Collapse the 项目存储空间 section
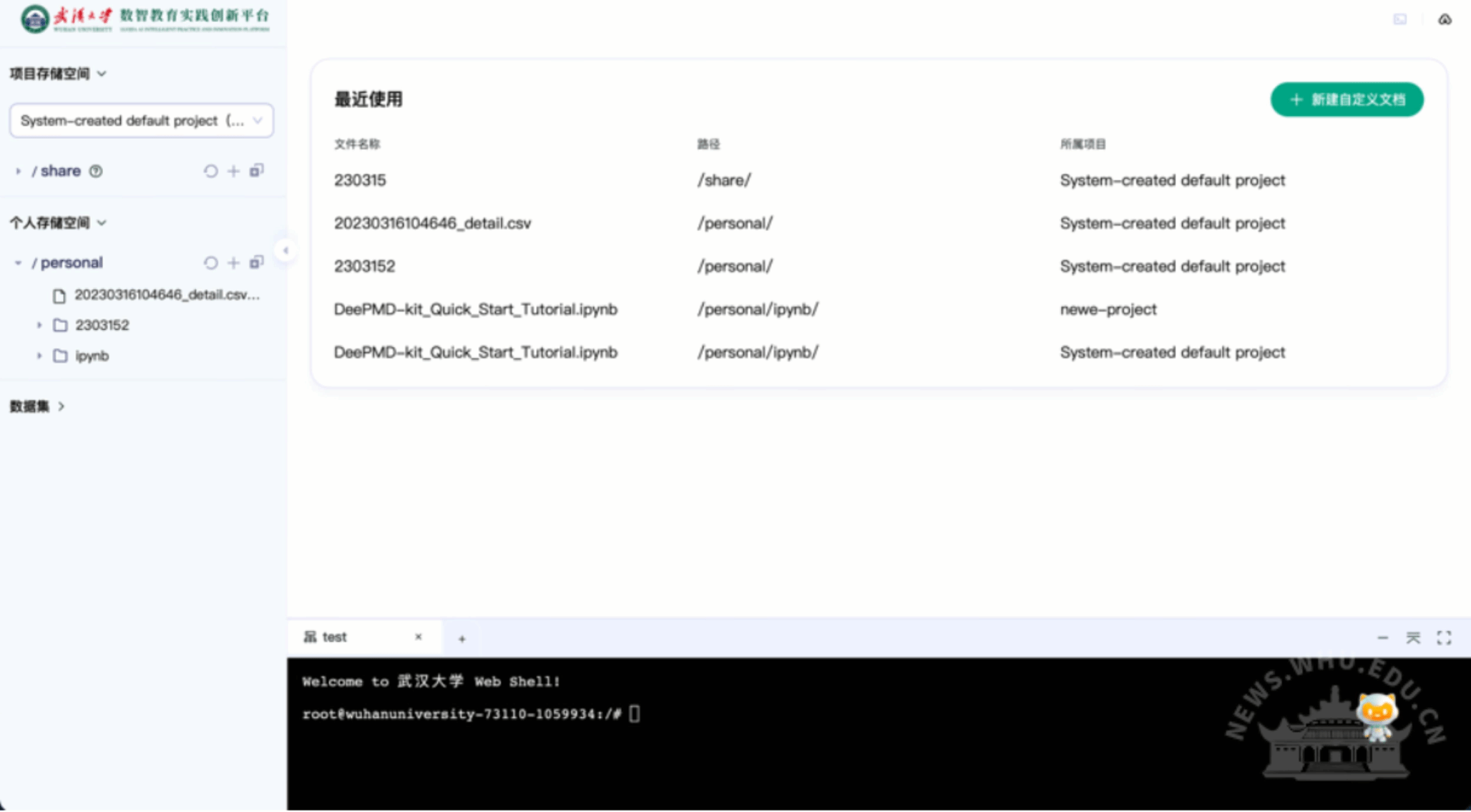Viewport: 1471px width, 812px height. click(102, 74)
